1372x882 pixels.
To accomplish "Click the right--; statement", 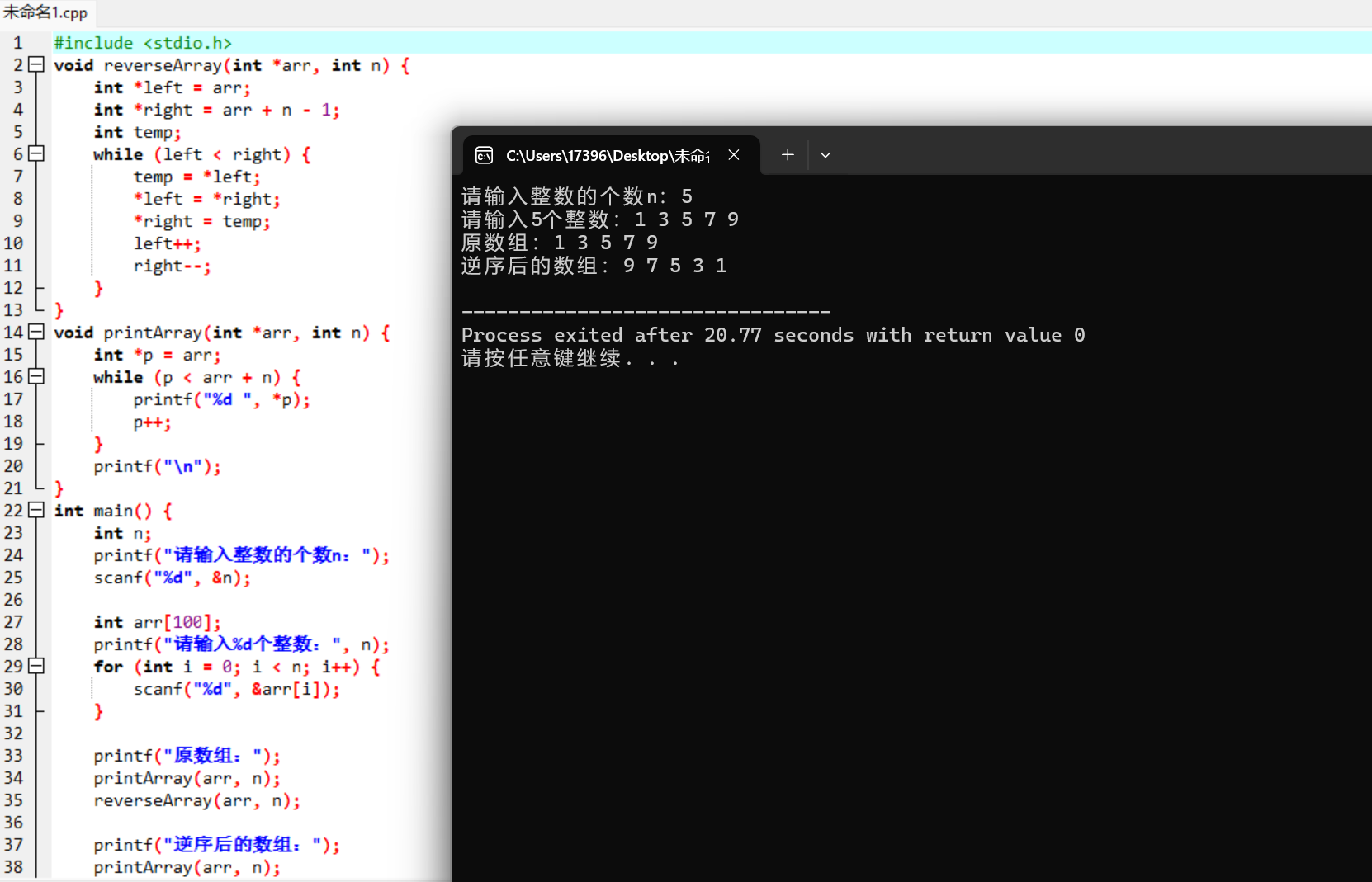I will [172, 266].
